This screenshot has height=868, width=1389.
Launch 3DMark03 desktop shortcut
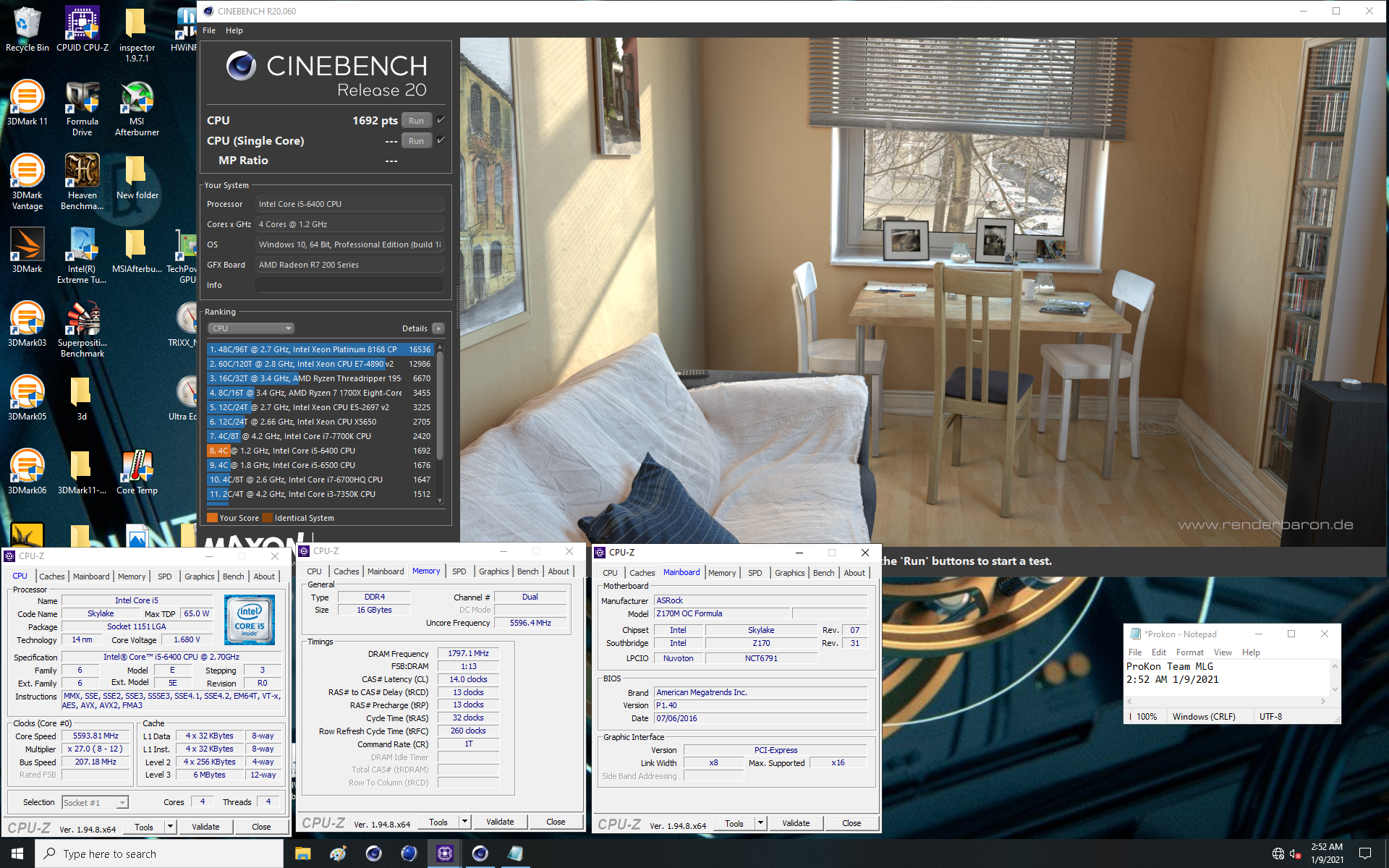[x=27, y=324]
